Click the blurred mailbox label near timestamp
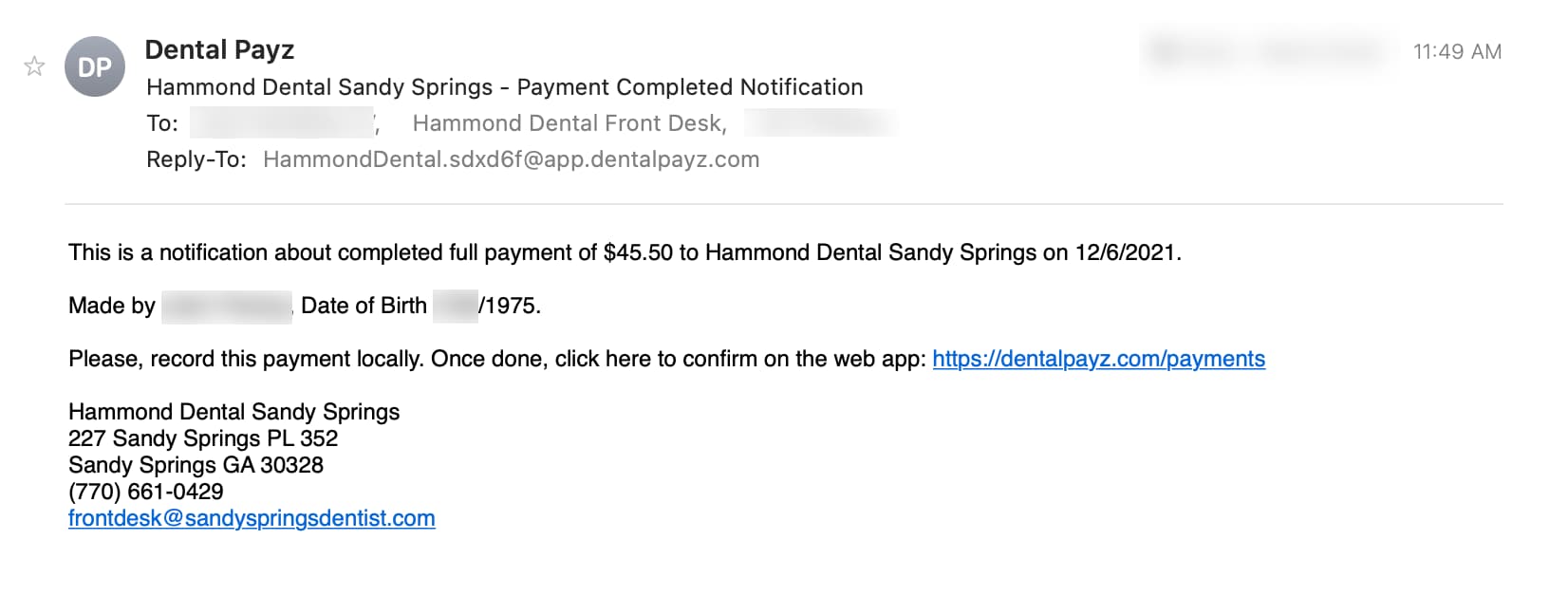Image resolution: width=1568 pixels, height=596 pixels. (1270, 51)
